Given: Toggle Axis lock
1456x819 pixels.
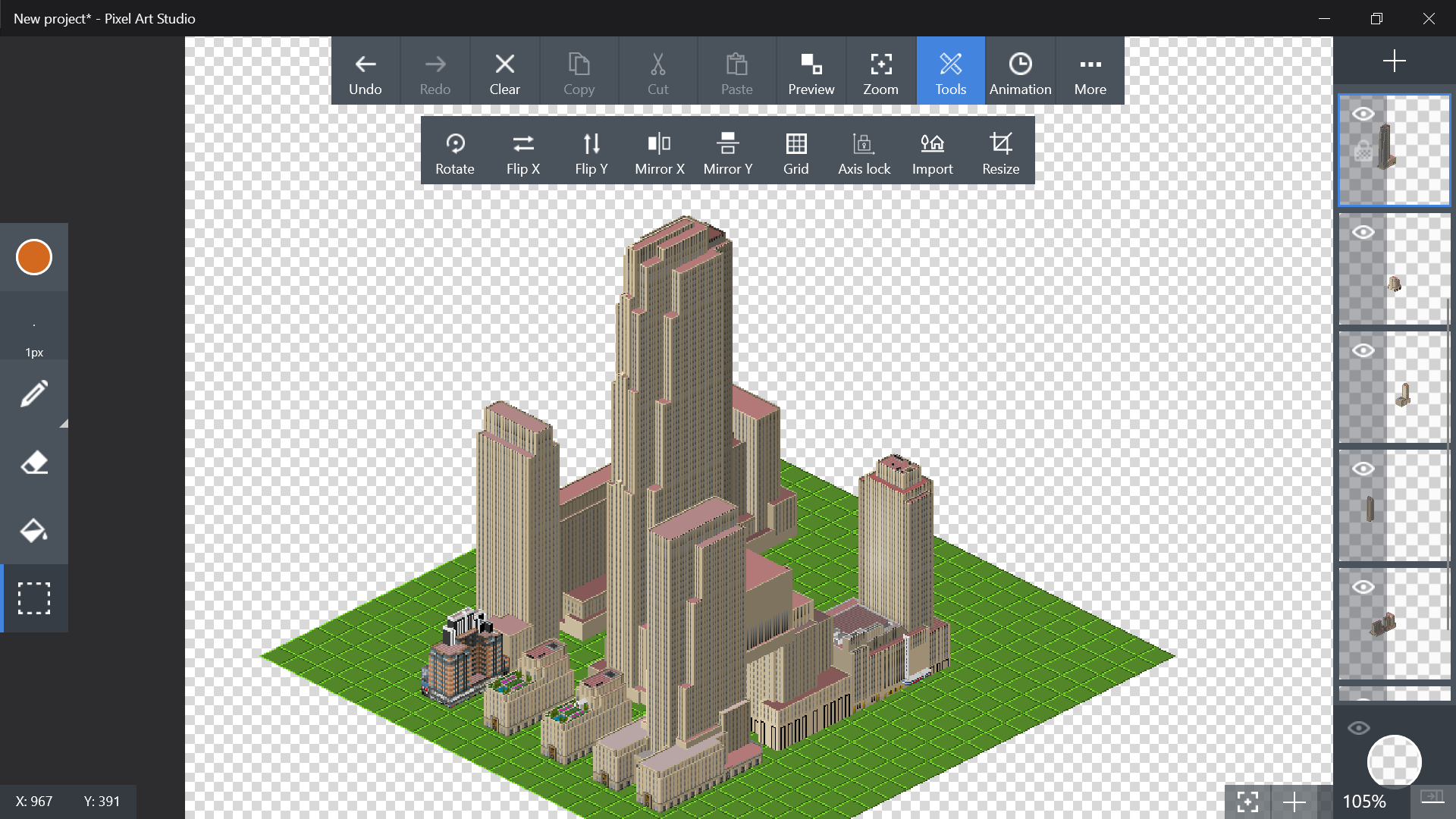Looking at the screenshot, I should coord(864,151).
